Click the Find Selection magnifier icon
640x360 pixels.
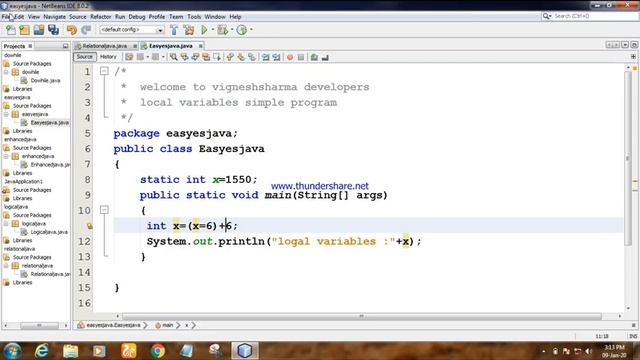pos(173,57)
